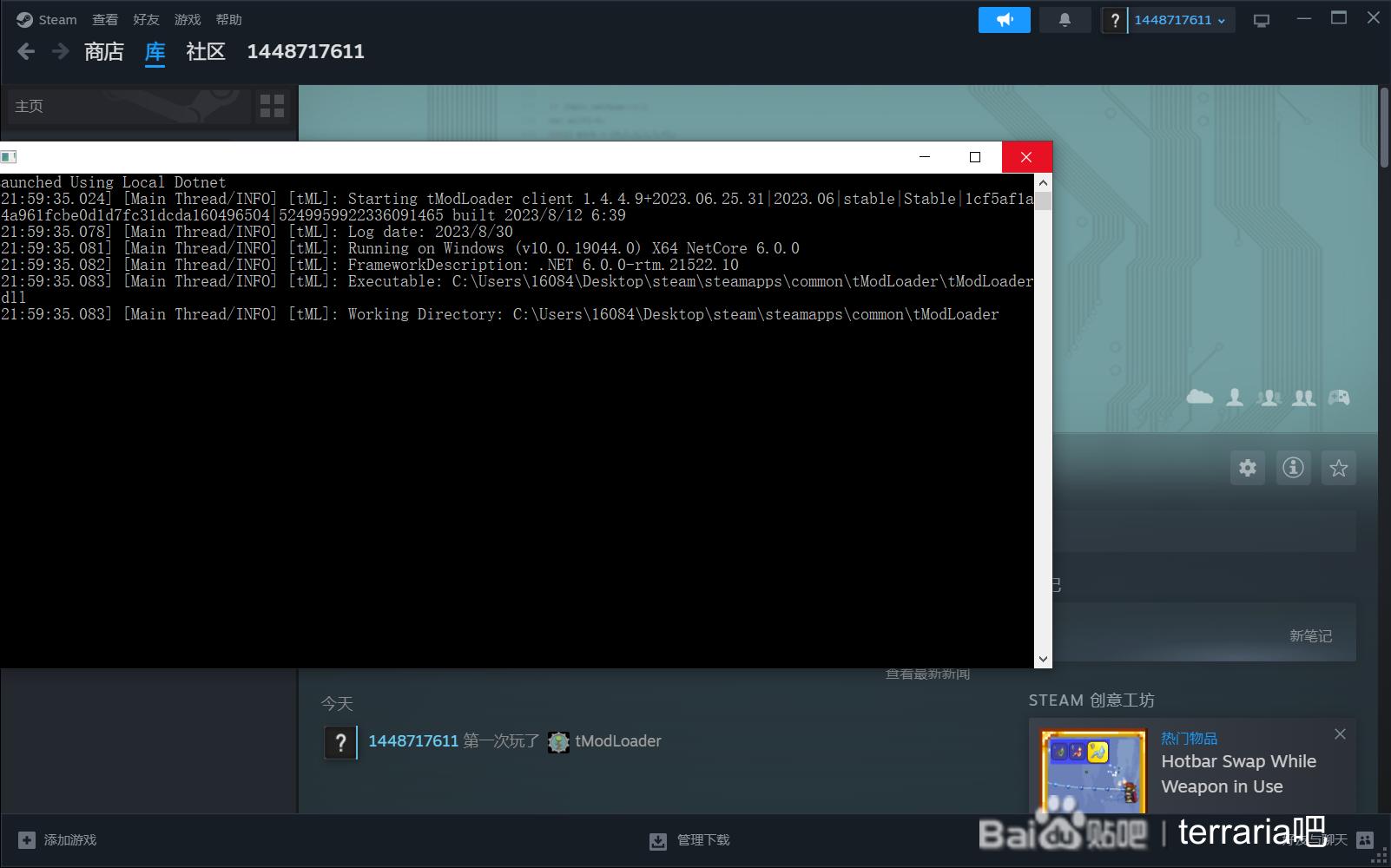Click the download tray icon beside 管理下载
Screen dimensions: 1391x868
pyautogui.click(x=658, y=841)
